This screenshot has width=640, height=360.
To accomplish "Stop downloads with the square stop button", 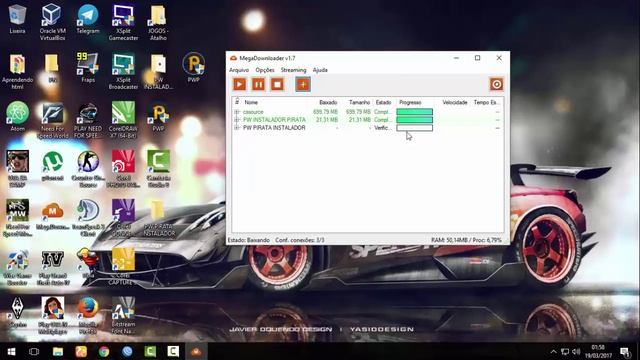I will click(x=278, y=84).
